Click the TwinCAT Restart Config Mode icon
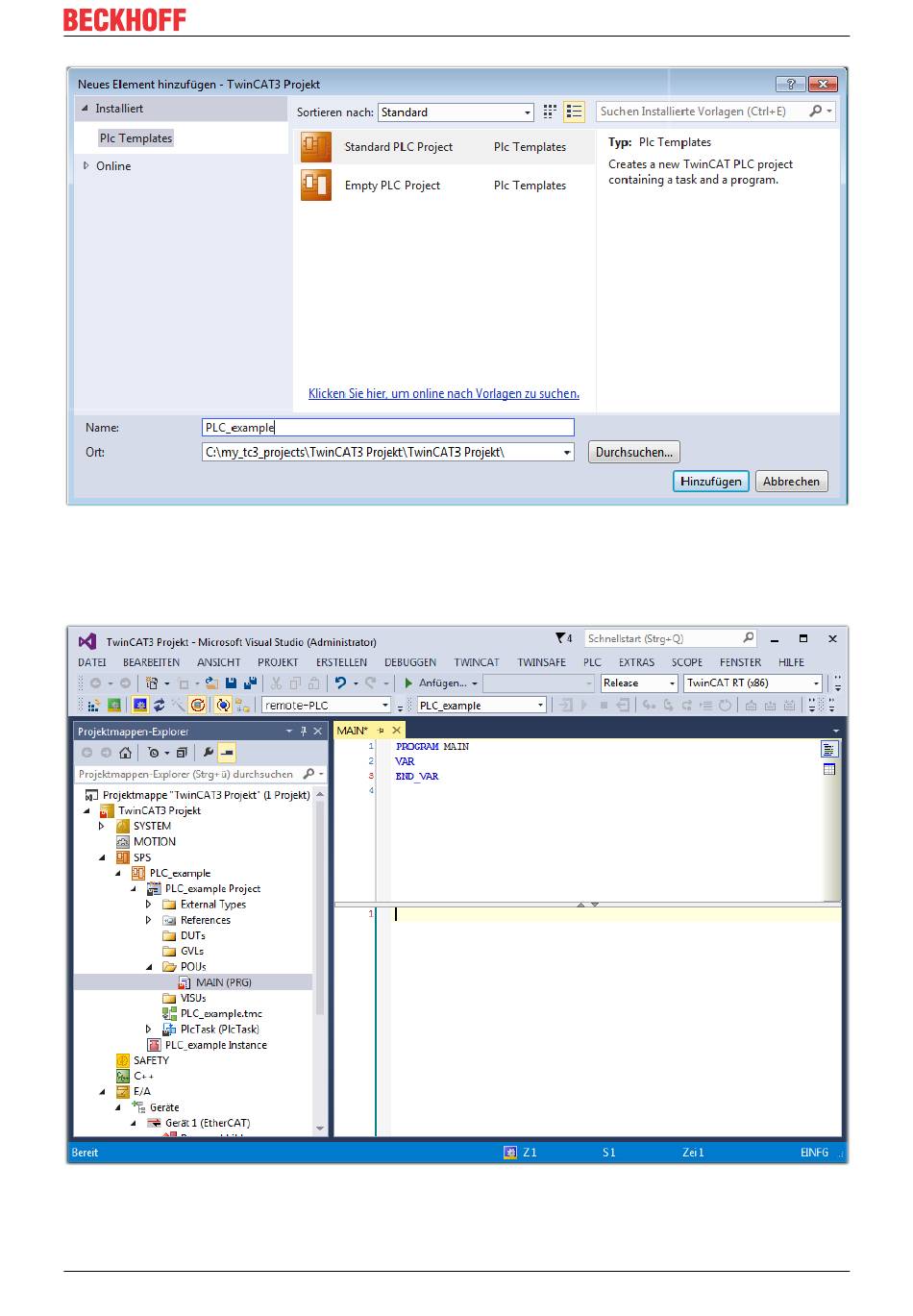 tap(140, 706)
